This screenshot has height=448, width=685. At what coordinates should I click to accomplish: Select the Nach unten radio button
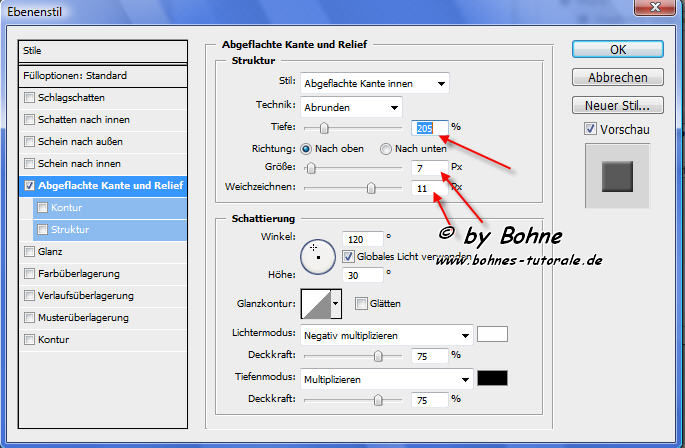pos(386,149)
